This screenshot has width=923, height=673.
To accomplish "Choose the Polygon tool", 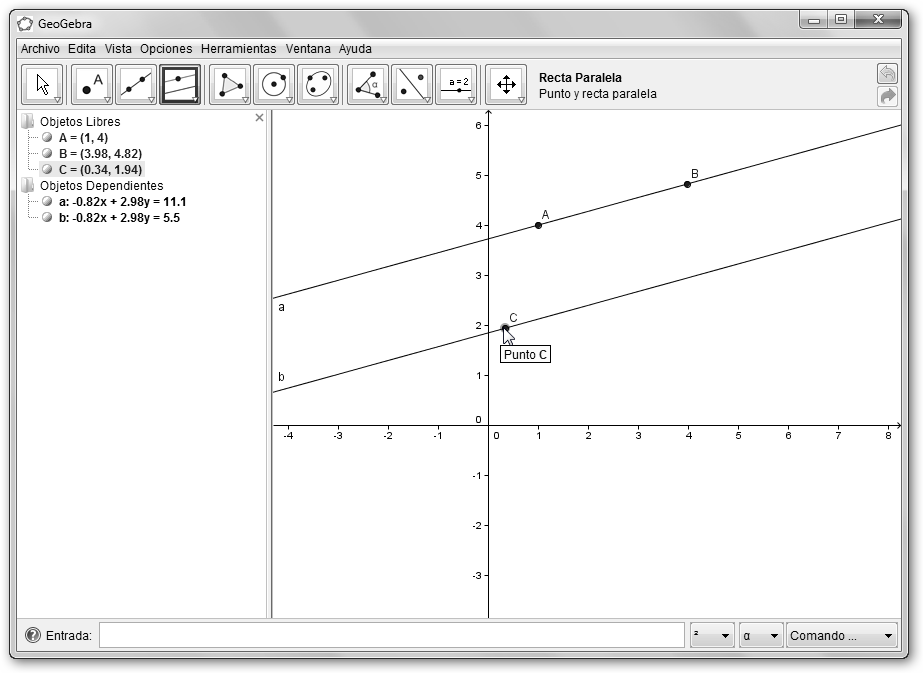I will click(230, 85).
